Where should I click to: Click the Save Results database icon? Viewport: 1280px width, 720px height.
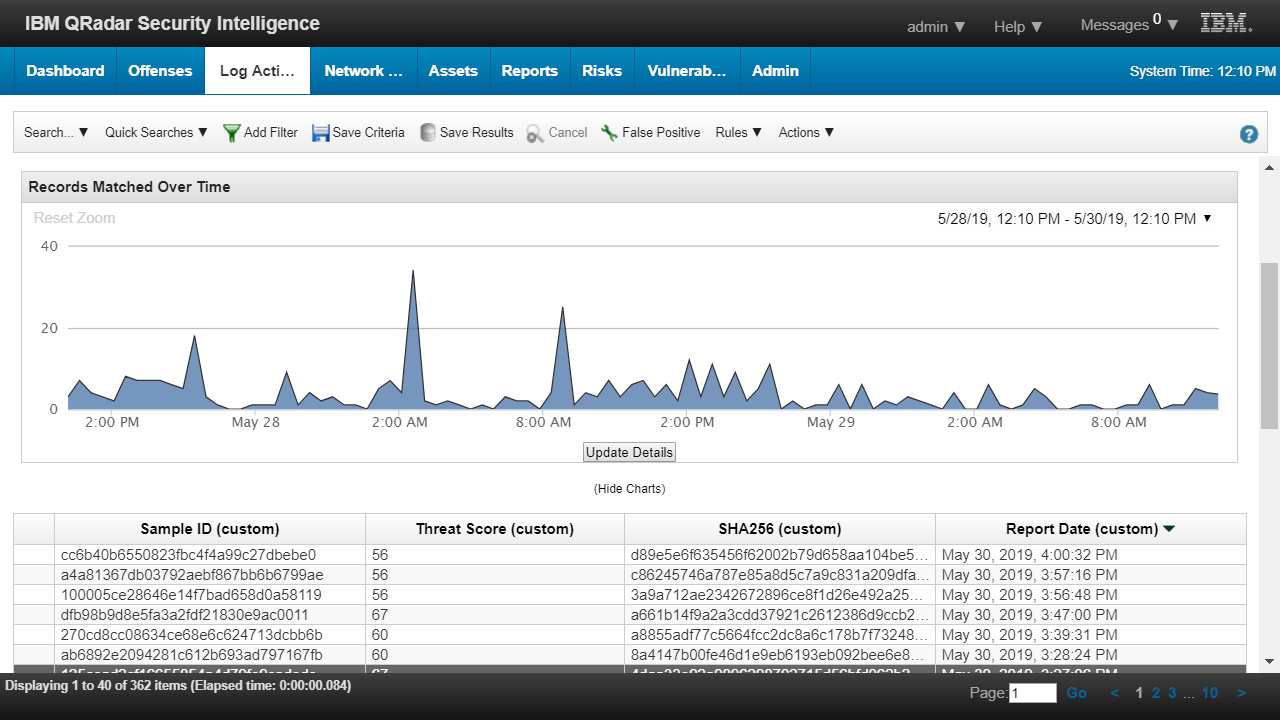[x=428, y=133]
